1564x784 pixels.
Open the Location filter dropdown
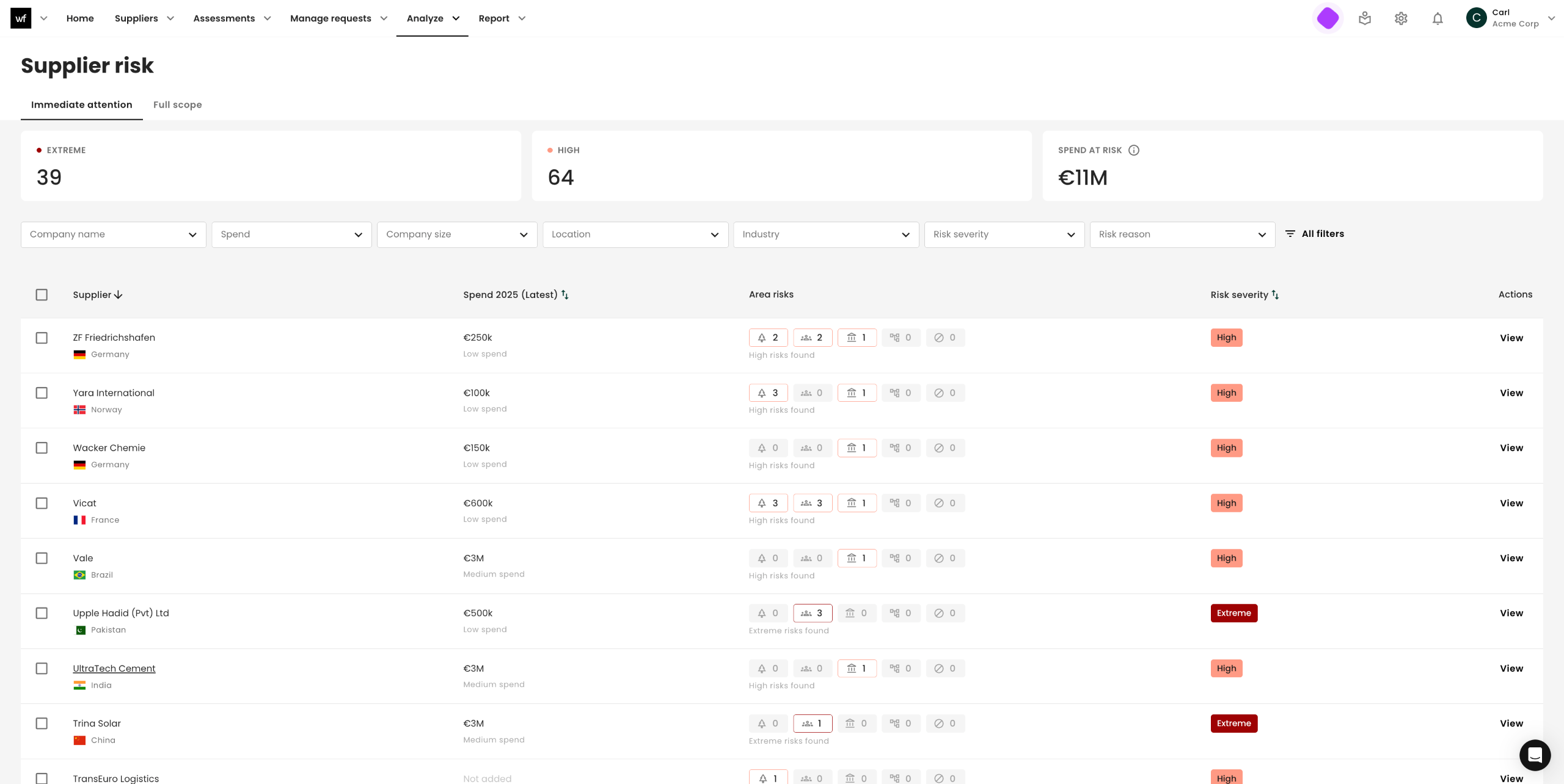[635, 234]
